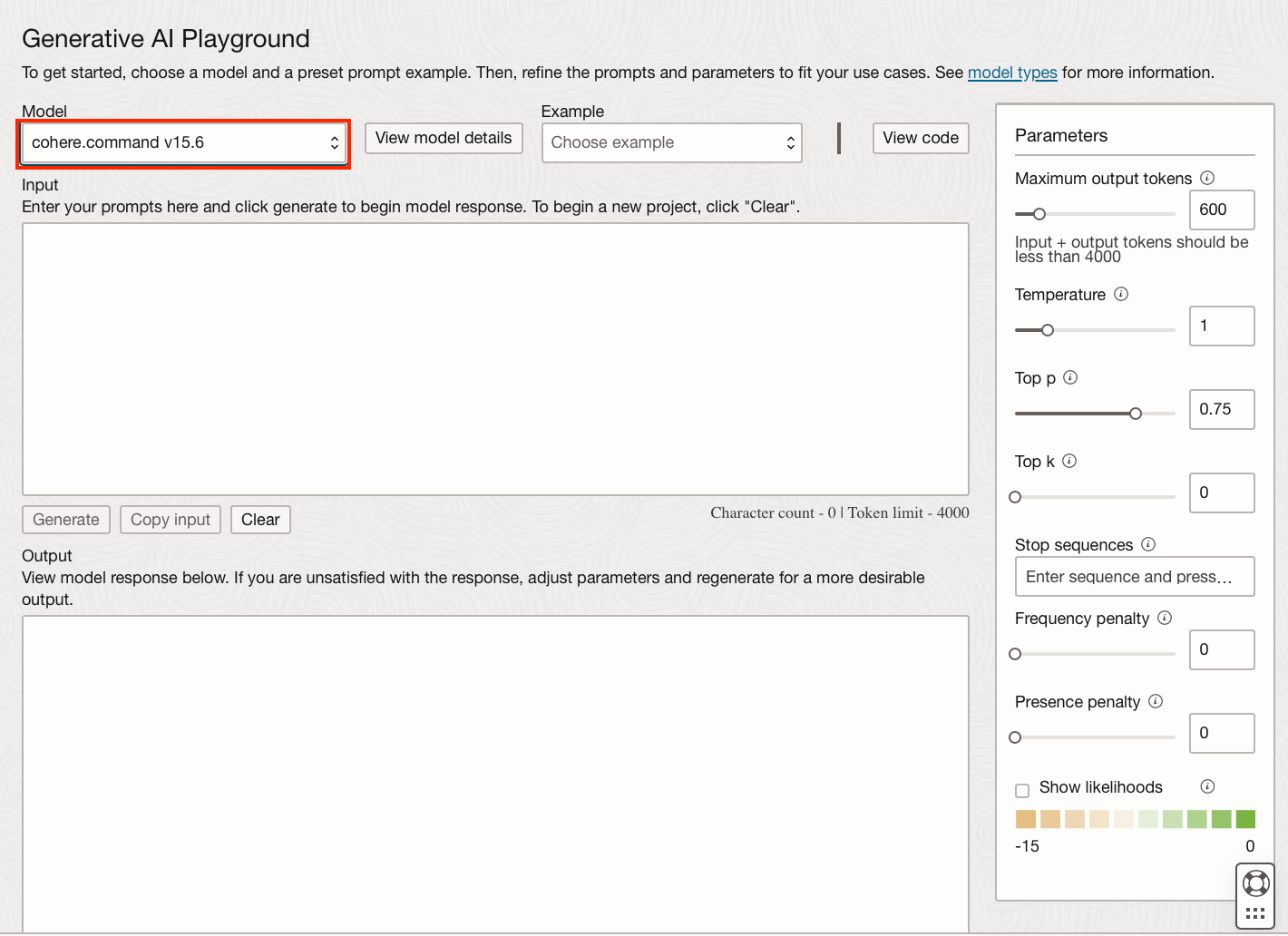The height and width of the screenshot is (936, 1288).
Task: Click the Top p info icon
Action: (1070, 377)
